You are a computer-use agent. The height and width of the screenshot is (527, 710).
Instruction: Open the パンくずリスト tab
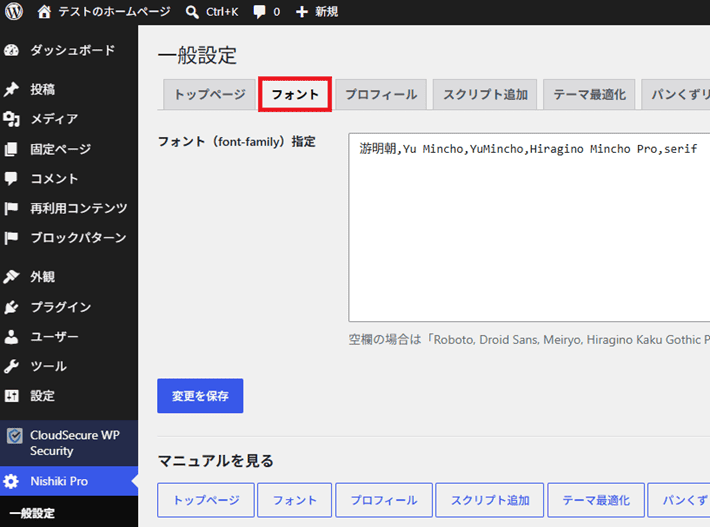(676, 94)
